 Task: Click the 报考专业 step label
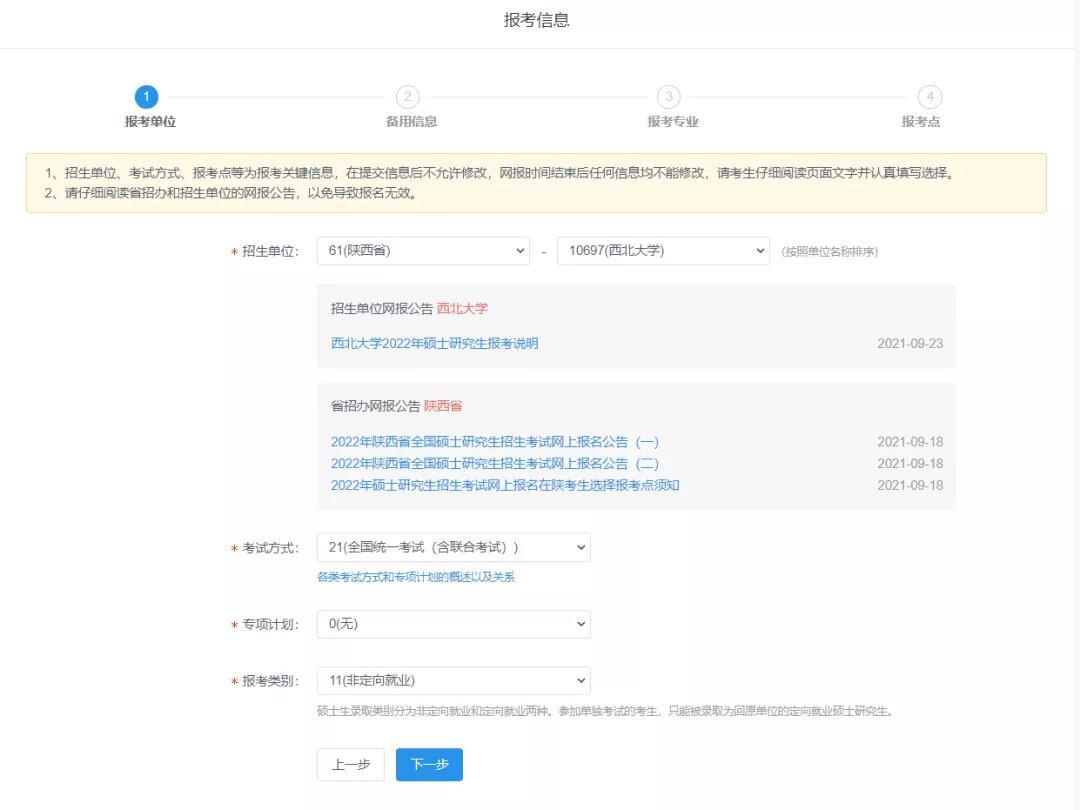click(673, 122)
